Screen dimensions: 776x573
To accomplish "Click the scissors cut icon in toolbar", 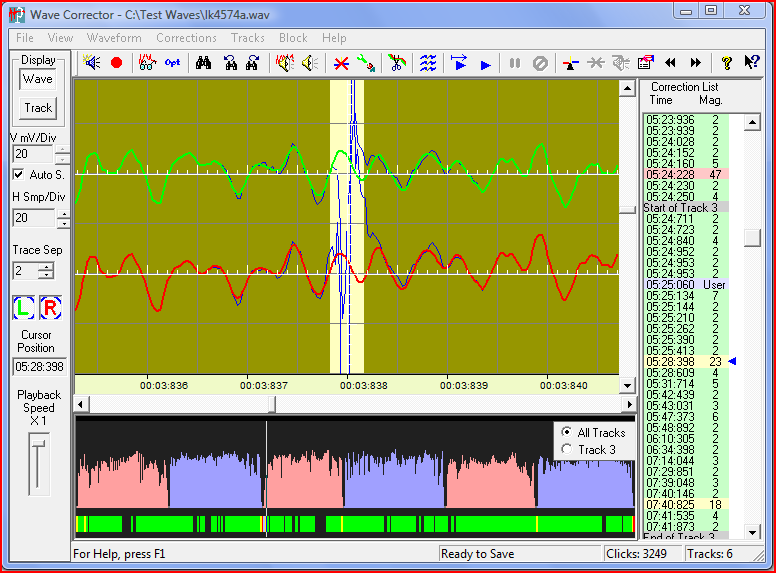I will pyautogui.click(x=397, y=63).
